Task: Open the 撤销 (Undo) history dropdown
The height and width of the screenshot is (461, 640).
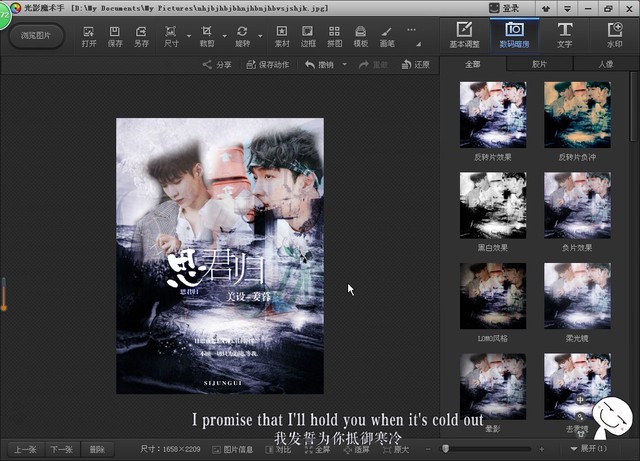Action: [343, 65]
